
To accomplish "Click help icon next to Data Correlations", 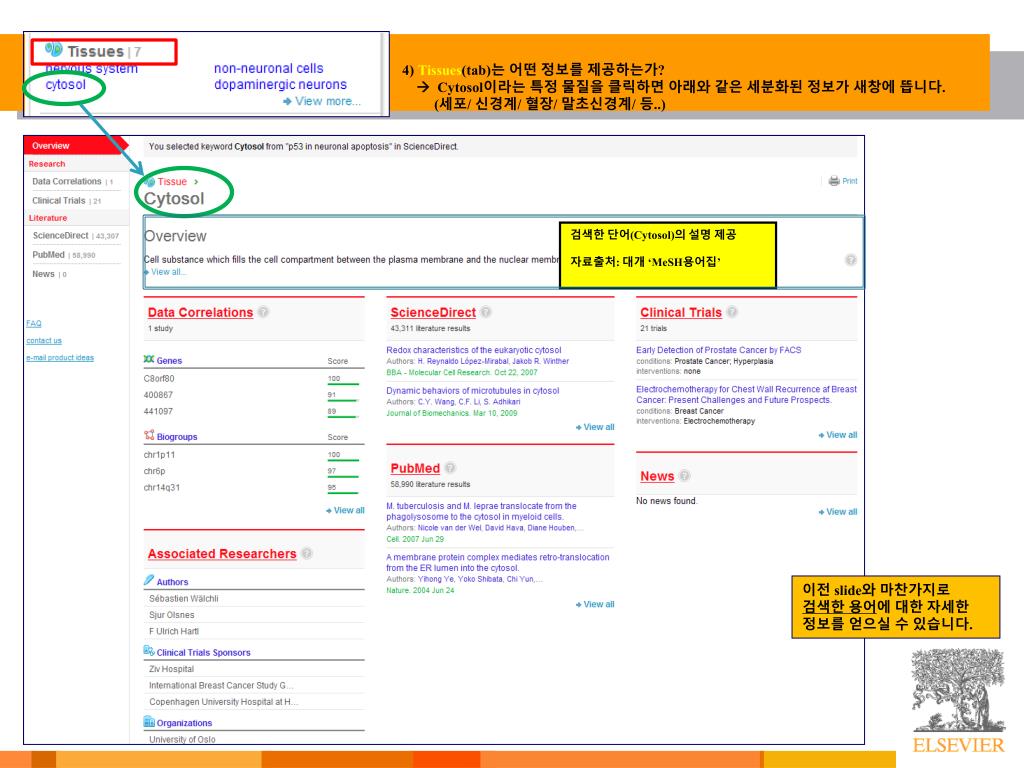I will coord(263,312).
